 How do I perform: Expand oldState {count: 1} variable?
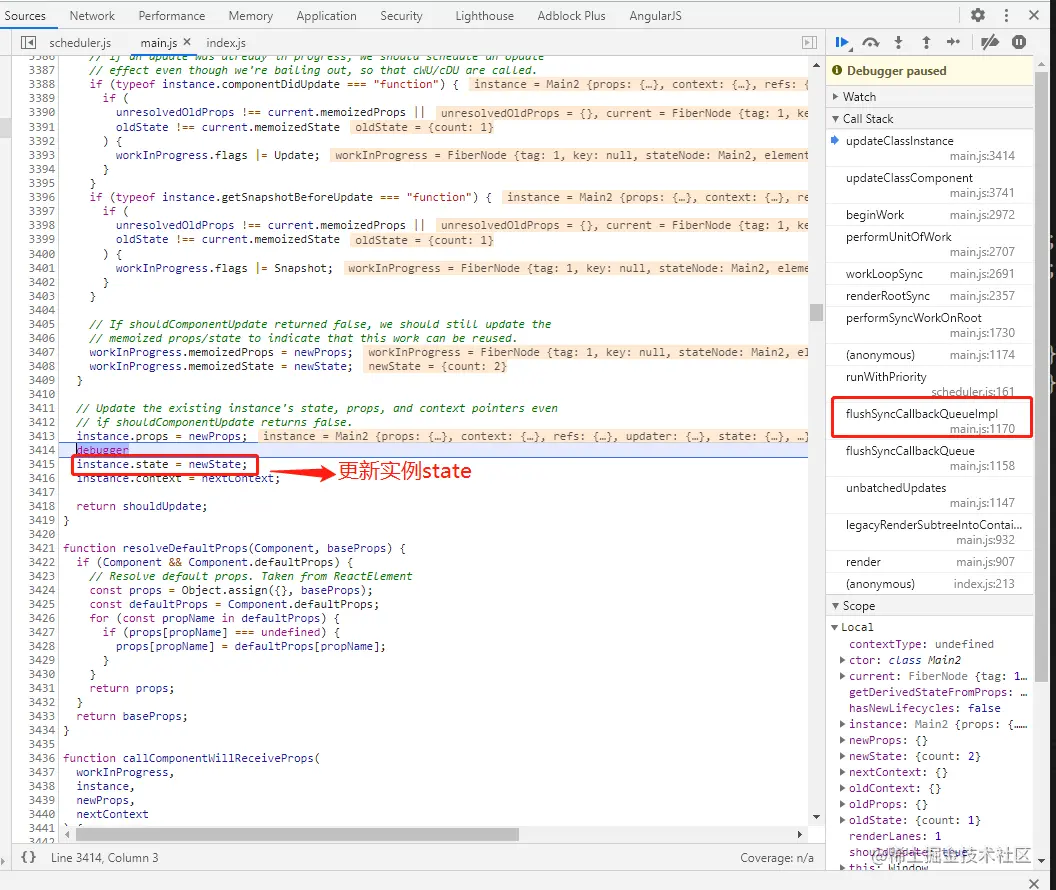(842, 820)
